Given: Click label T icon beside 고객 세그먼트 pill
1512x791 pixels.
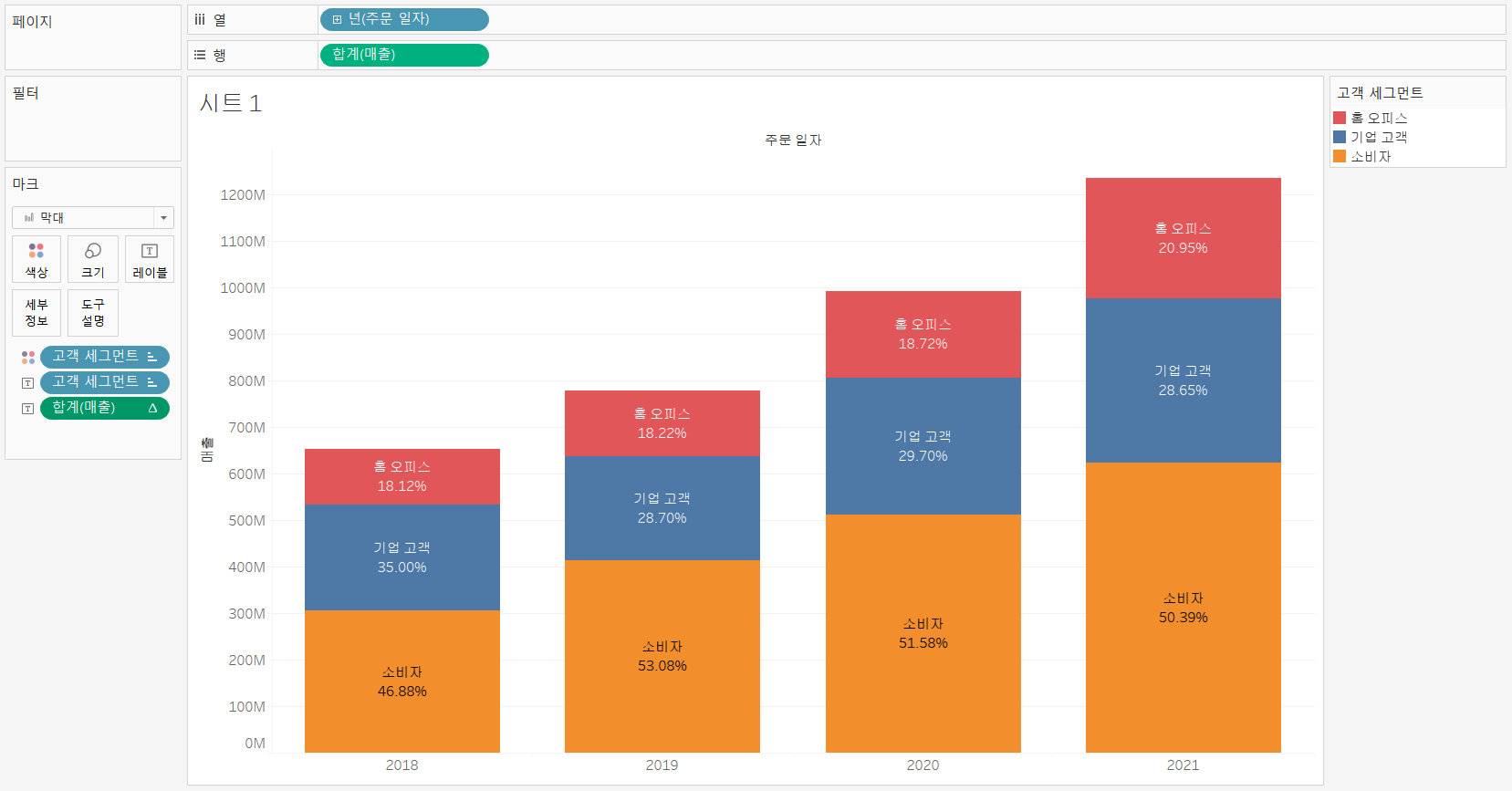Looking at the screenshot, I should [28, 382].
